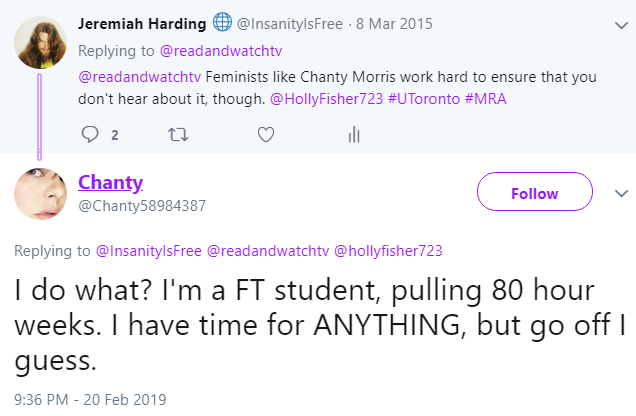Follow the Chanty account

[535, 191]
